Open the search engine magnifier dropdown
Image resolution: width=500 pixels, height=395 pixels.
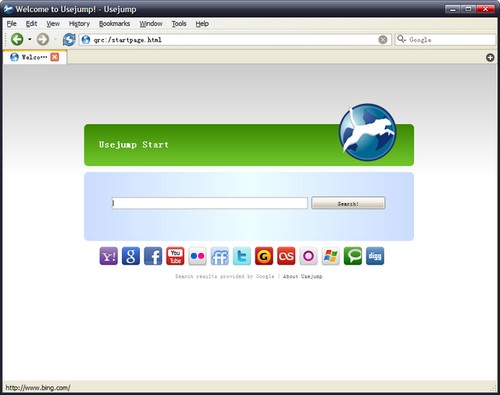tap(401, 39)
